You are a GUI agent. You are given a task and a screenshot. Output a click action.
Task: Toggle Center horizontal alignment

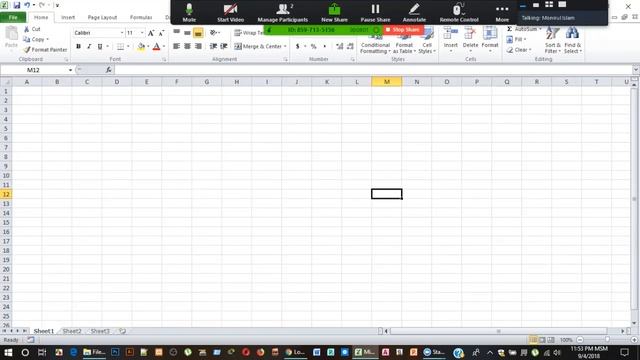[187, 46]
